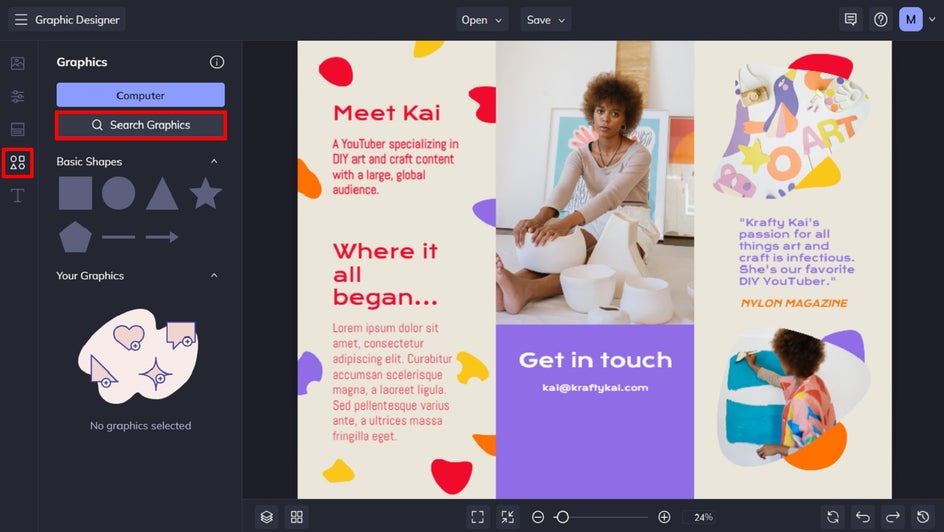Viewport: 944px width, 532px height.
Task: Select the kai@kraftykai.com text
Action: [595, 388]
